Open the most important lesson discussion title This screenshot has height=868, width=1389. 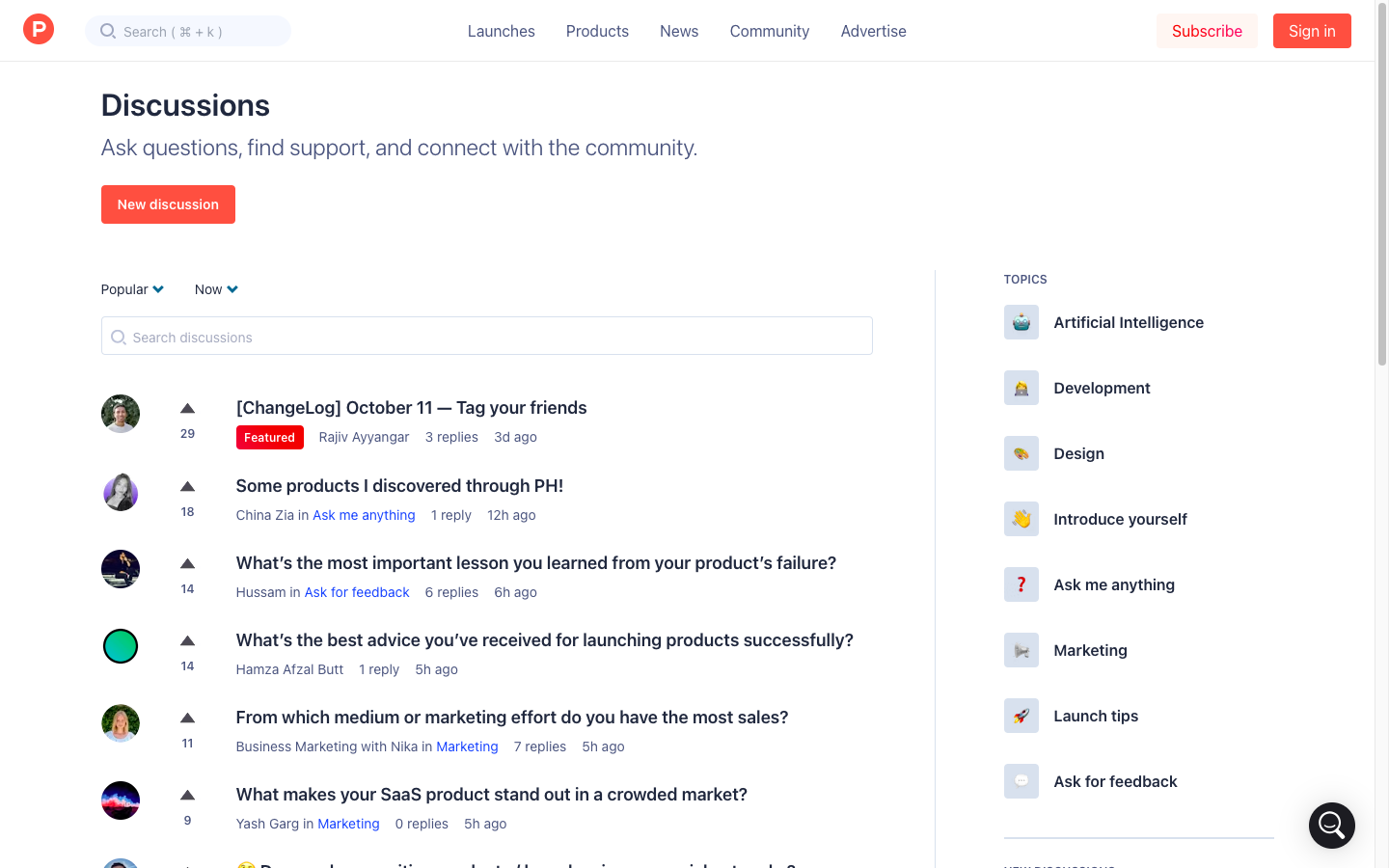pyautogui.click(x=536, y=563)
